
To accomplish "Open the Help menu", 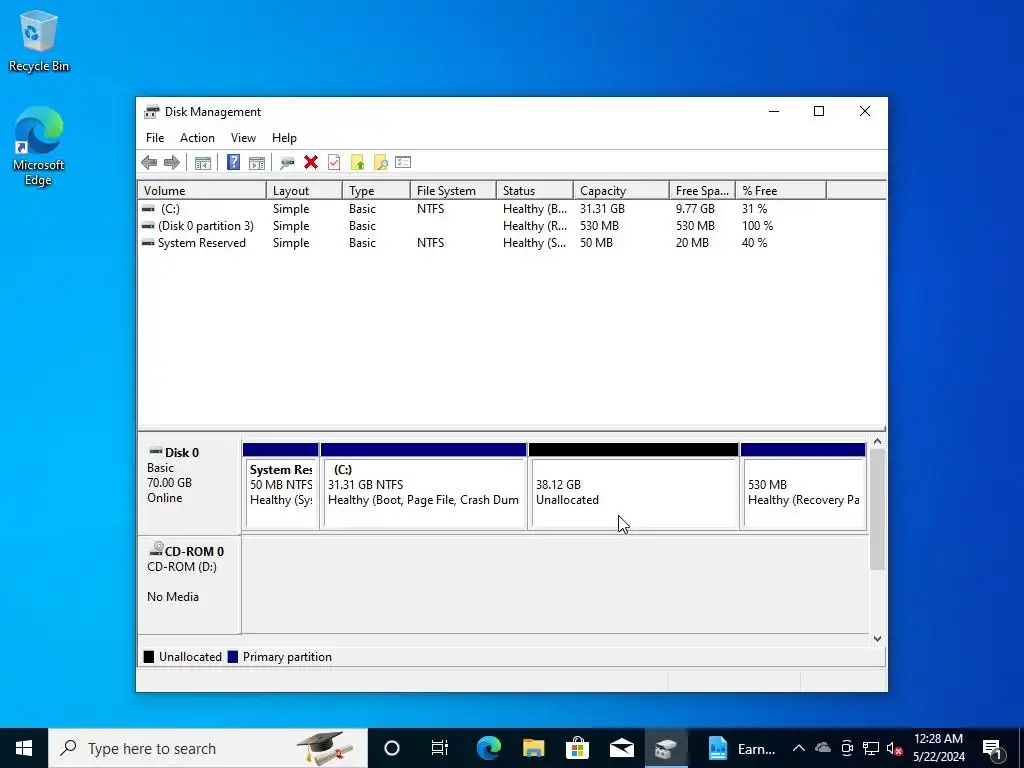I will click(284, 138).
